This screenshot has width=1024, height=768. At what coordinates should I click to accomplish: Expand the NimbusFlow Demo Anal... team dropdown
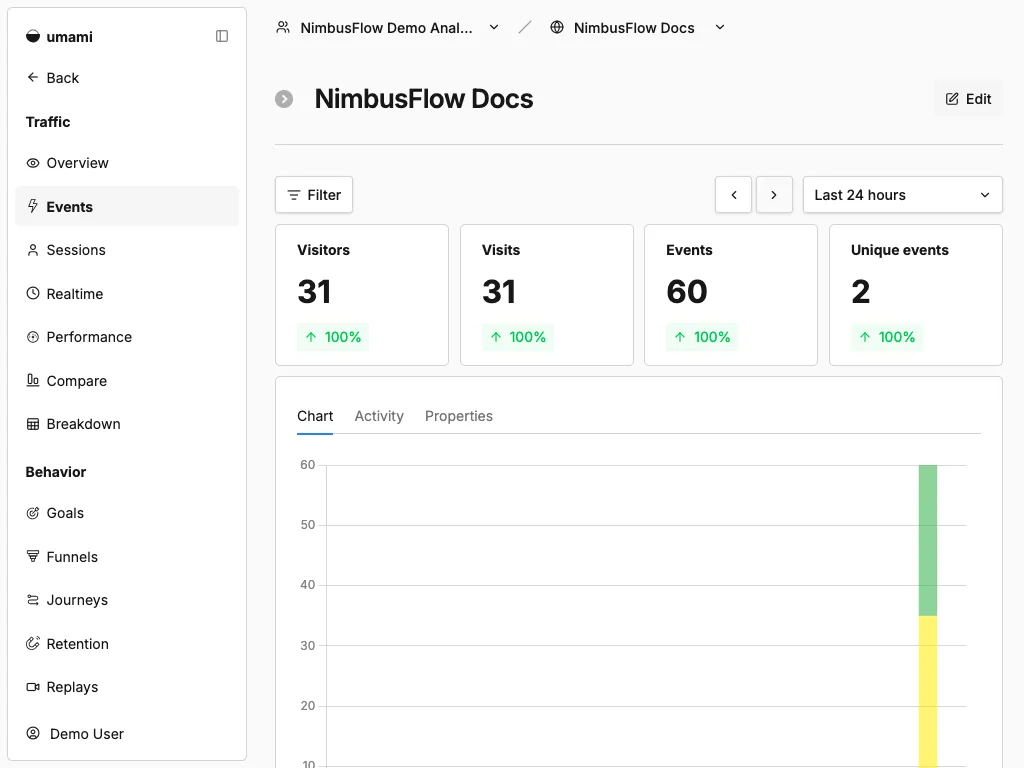coord(494,27)
